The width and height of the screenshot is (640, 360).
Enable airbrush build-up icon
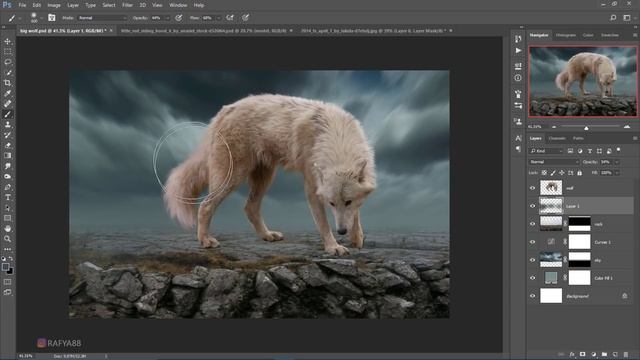230,18
